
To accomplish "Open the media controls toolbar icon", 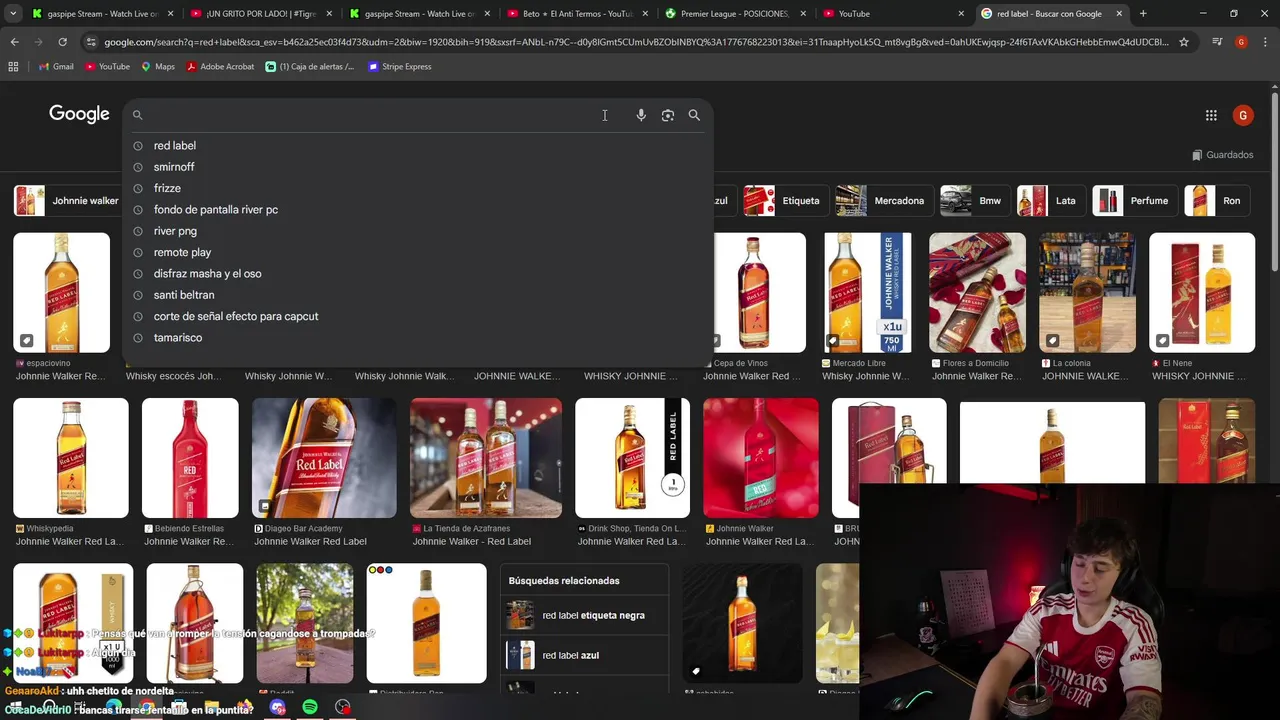I will coord(1217,42).
